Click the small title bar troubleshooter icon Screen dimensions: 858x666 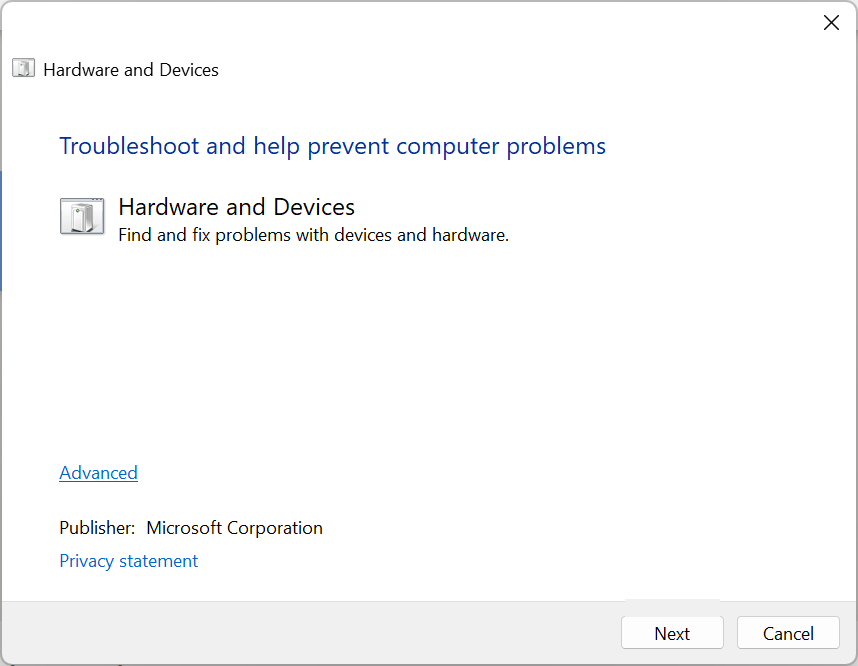point(24,69)
